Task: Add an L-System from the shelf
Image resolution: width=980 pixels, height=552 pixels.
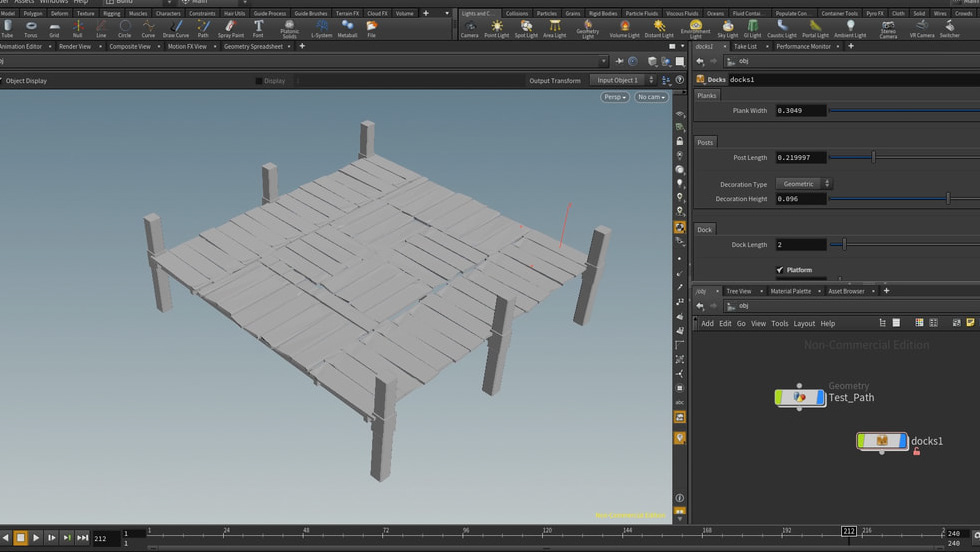Action: (321, 28)
